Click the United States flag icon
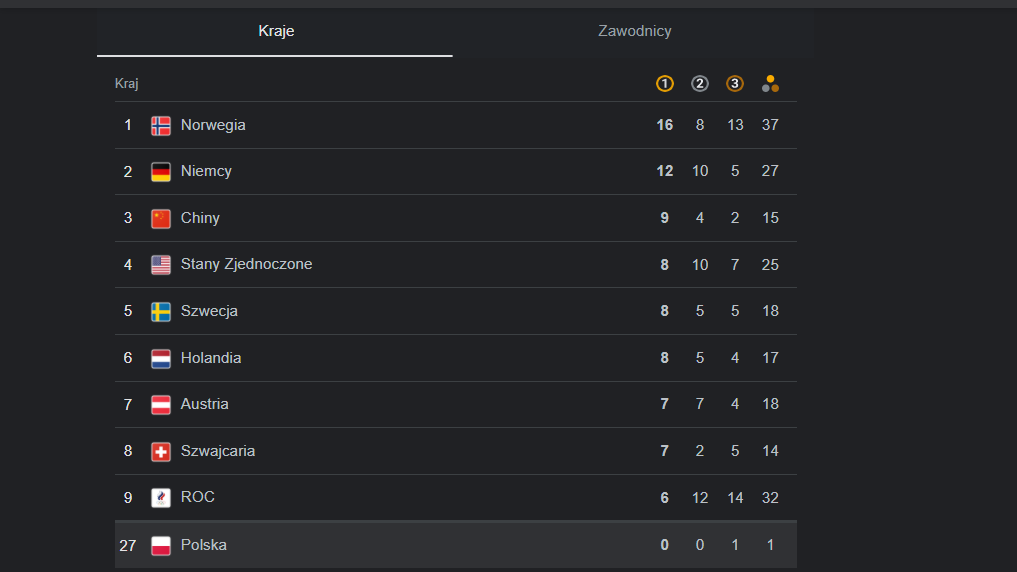The width and height of the screenshot is (1017, 572). pos(161,265)
